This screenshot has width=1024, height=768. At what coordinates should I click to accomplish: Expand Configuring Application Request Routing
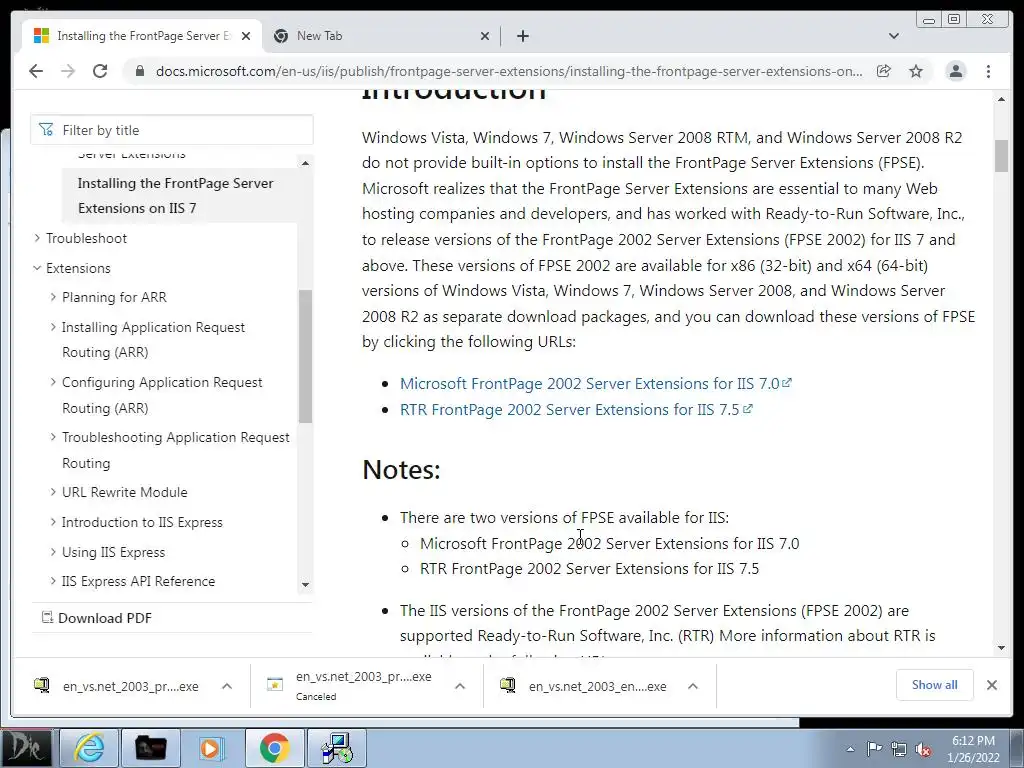click(53, 382)
